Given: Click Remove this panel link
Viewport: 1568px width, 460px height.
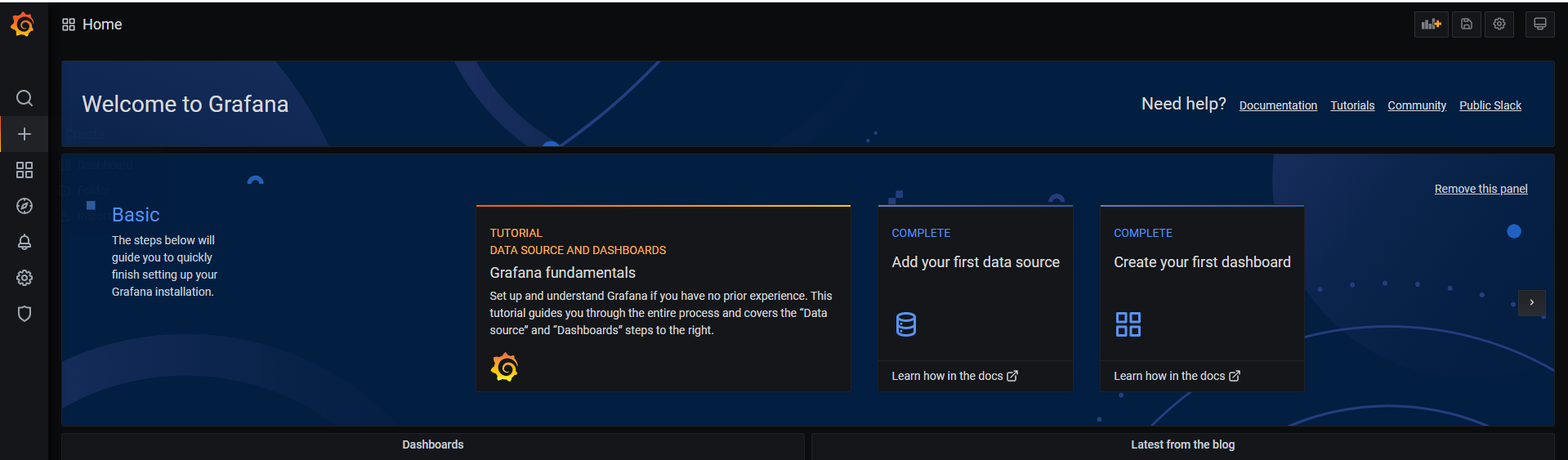Looking at the screenshot, I should [x=1481, y=189].
